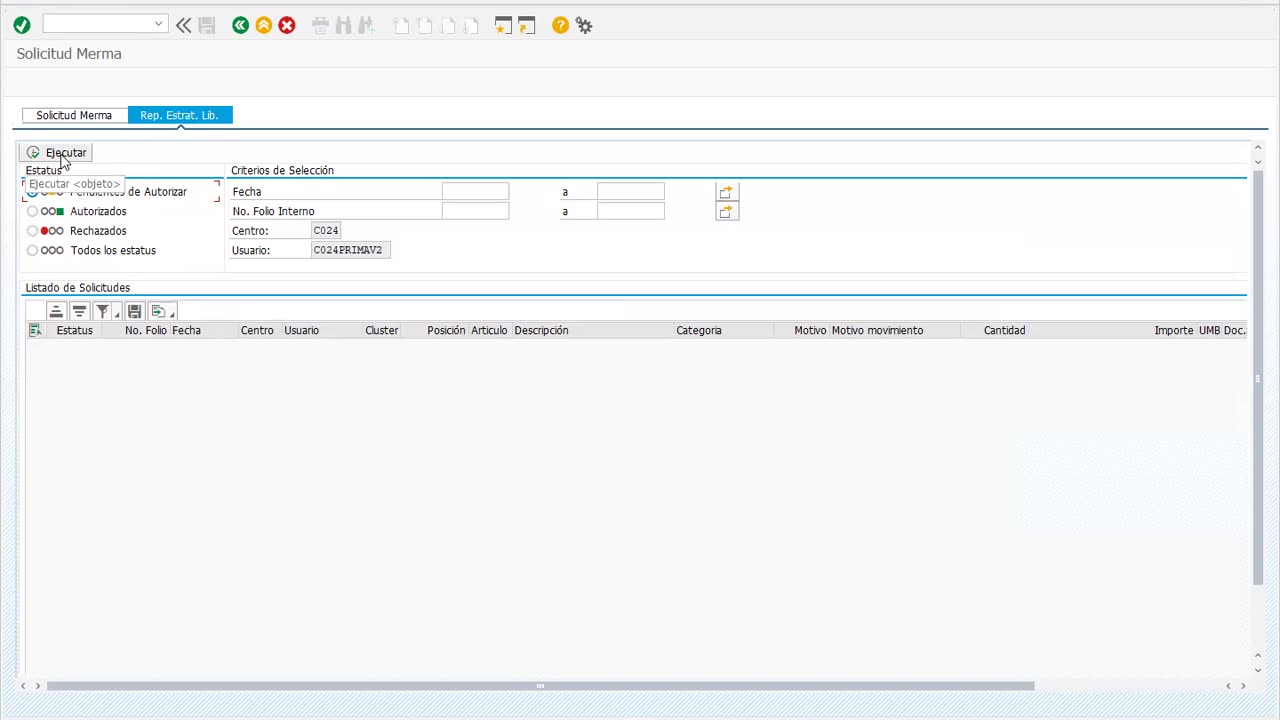The image size is (1280, 720).
Task: Click the green Enter checkmark icon
Action: (22, 25)
